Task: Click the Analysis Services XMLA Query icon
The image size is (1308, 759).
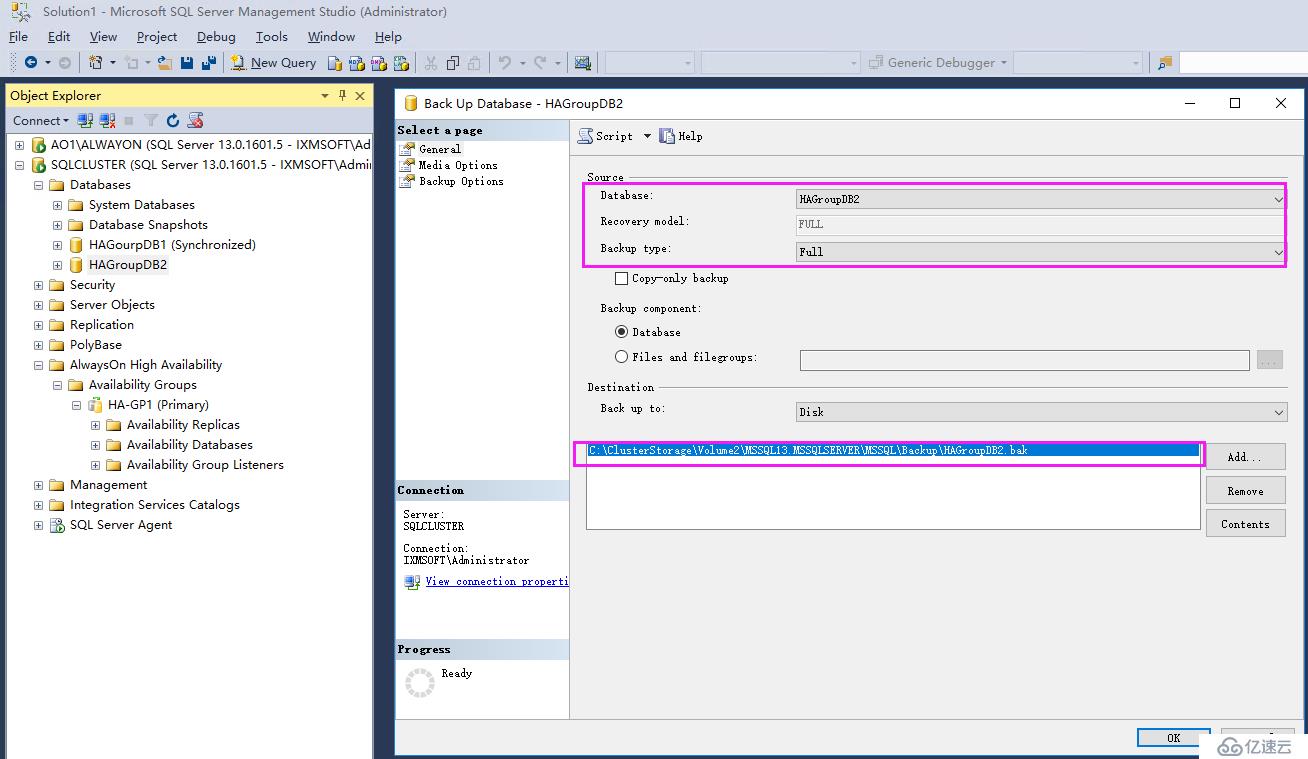Action: 401,62
